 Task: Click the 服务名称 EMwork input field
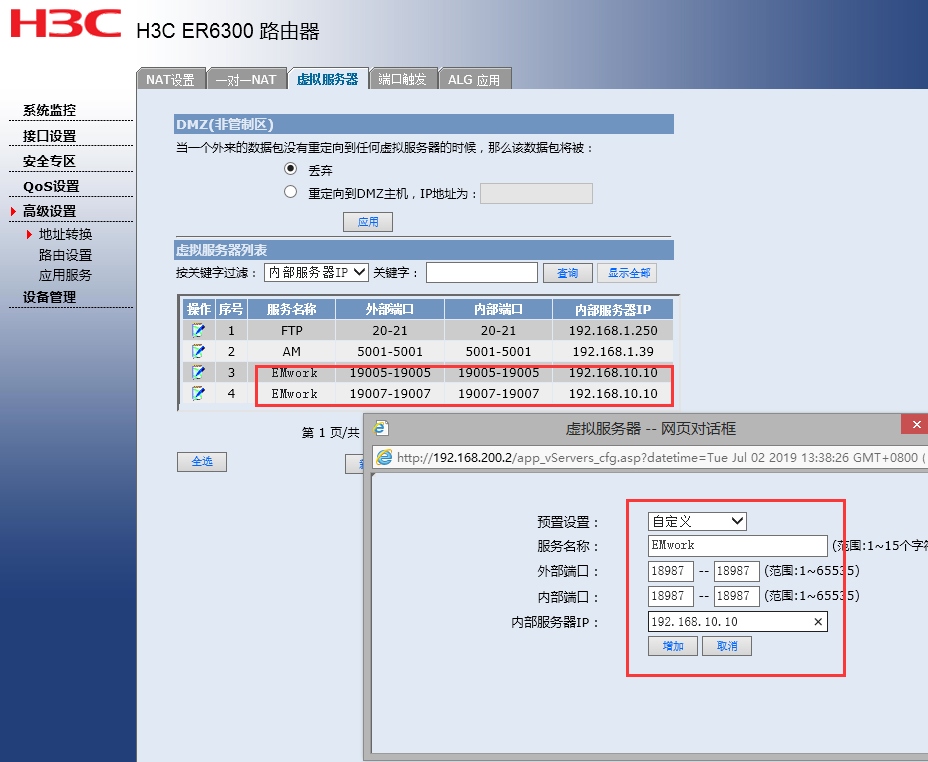coord(737,545)
